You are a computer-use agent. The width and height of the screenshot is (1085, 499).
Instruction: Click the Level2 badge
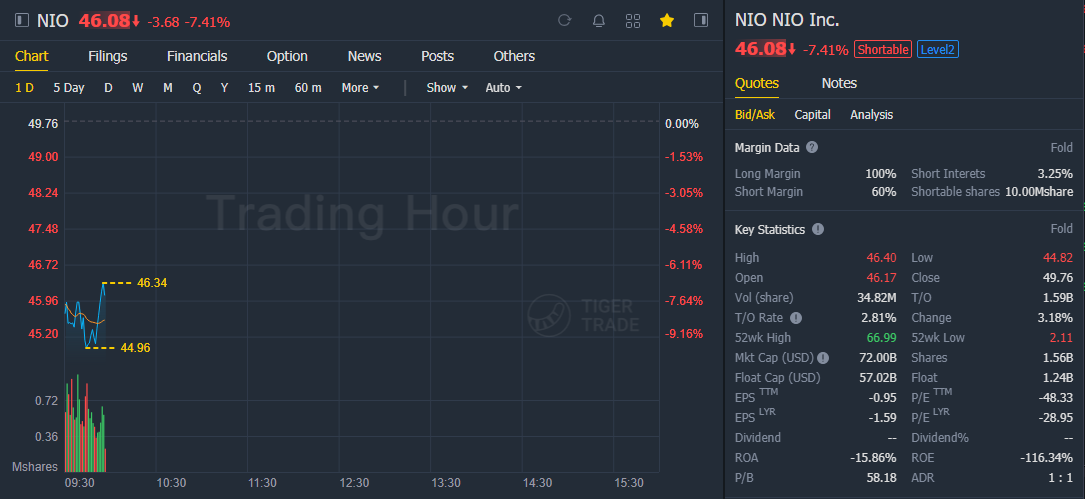[x=938, y=49]
